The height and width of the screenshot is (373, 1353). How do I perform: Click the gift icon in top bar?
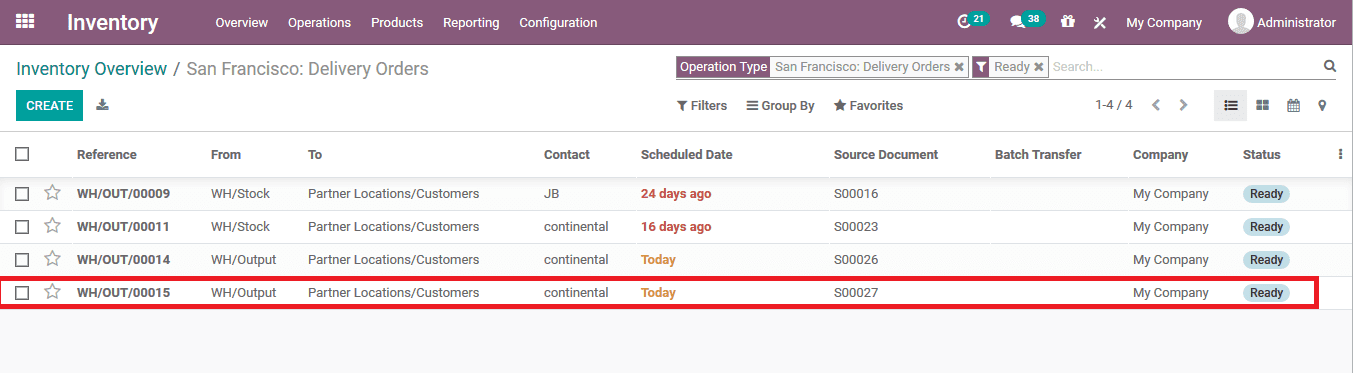pyautogui.click(x=1068, y=21)
